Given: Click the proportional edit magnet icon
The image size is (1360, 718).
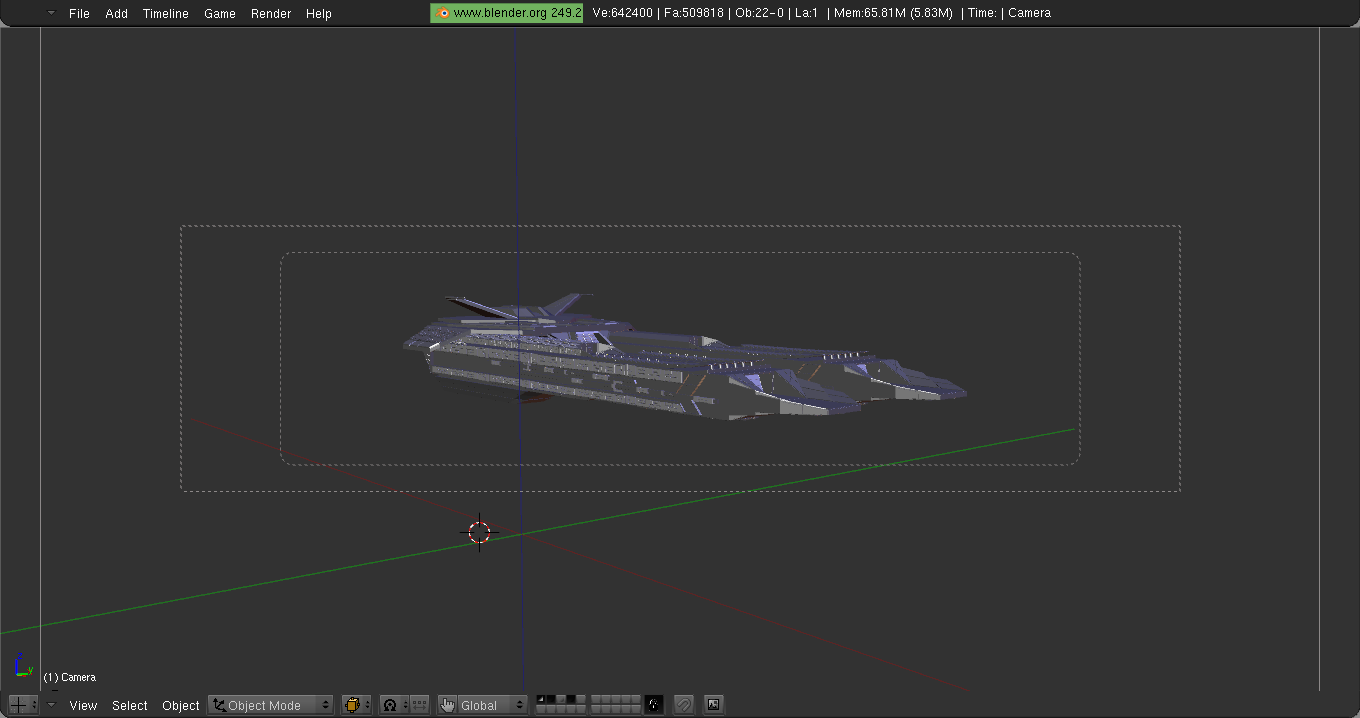Looking at the screenshot, I should pos(684,705).
